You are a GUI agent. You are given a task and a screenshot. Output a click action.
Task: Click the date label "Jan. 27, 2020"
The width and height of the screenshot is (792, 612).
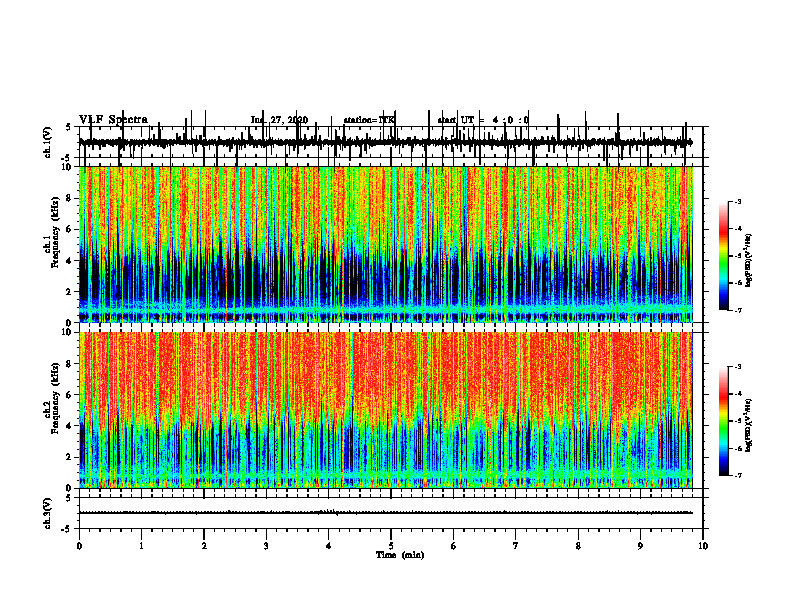(279, 120)
